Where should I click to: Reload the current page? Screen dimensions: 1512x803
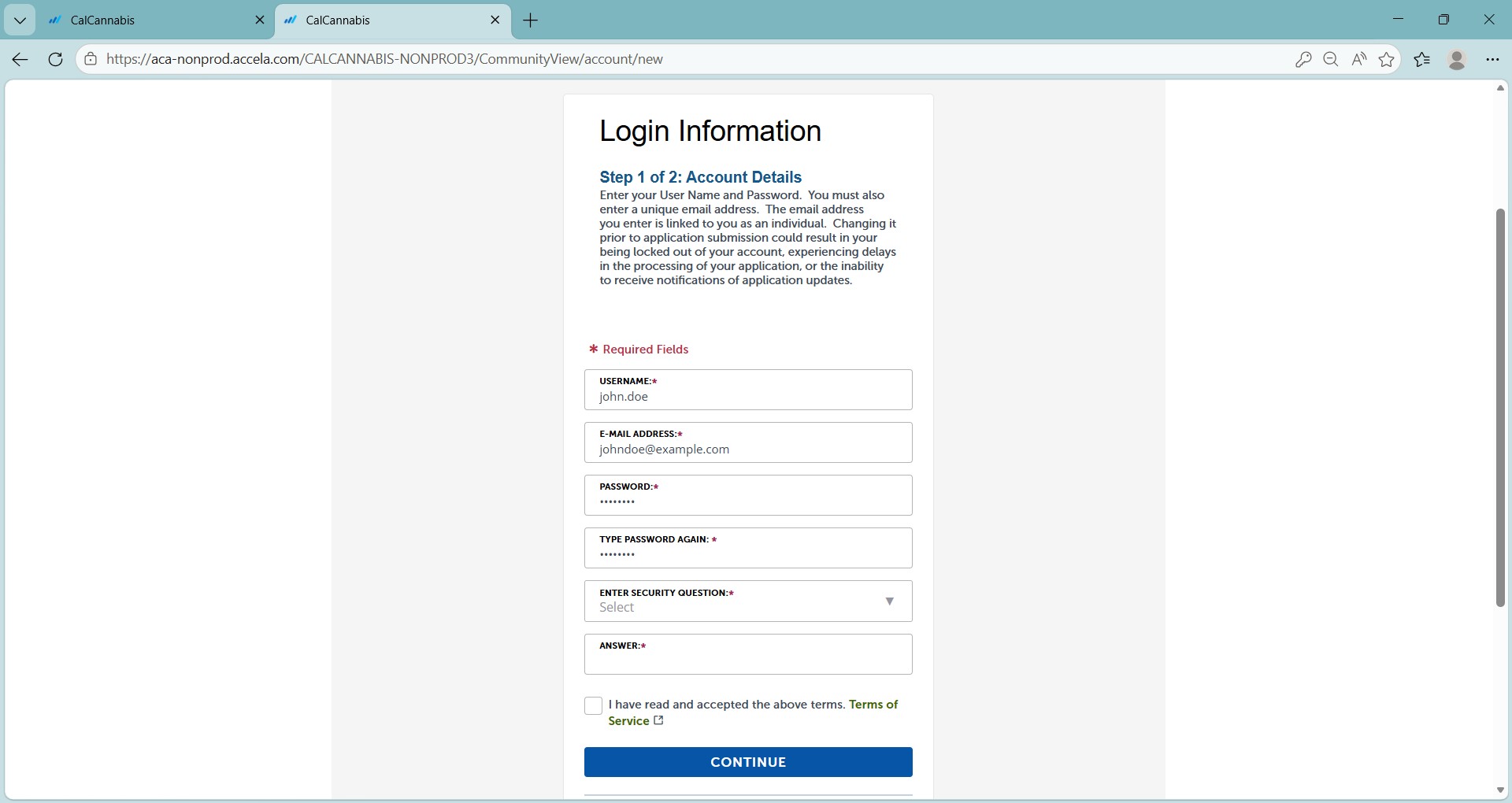(55, 59)
